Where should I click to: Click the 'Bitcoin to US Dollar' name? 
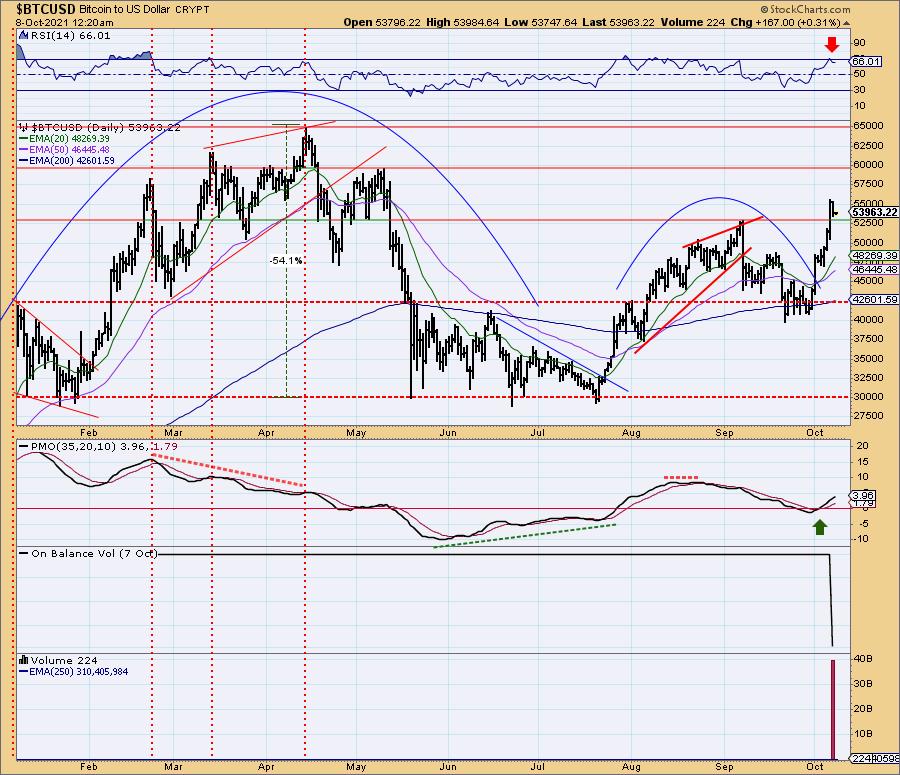tap(125, 9)
